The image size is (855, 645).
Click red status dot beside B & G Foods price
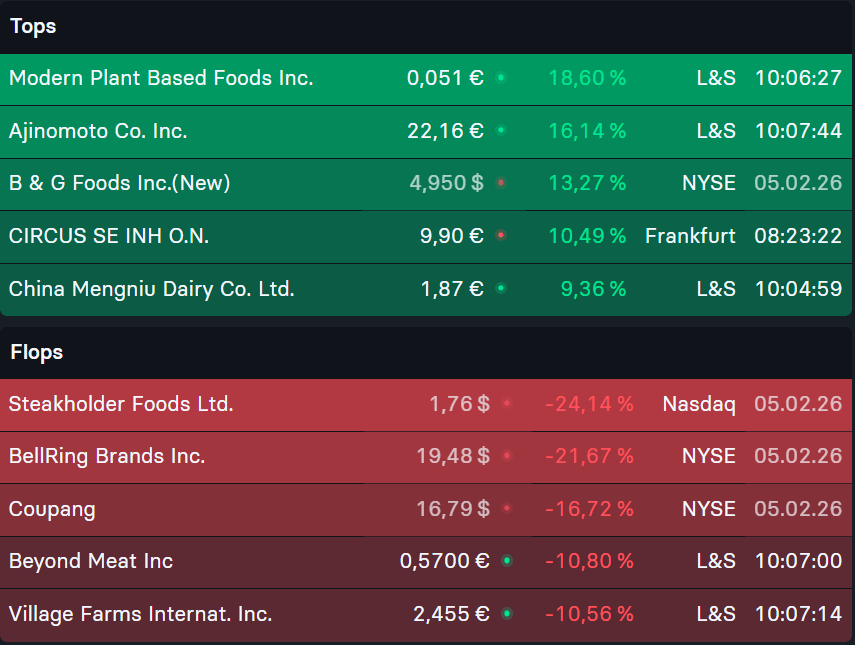(501, 183)
